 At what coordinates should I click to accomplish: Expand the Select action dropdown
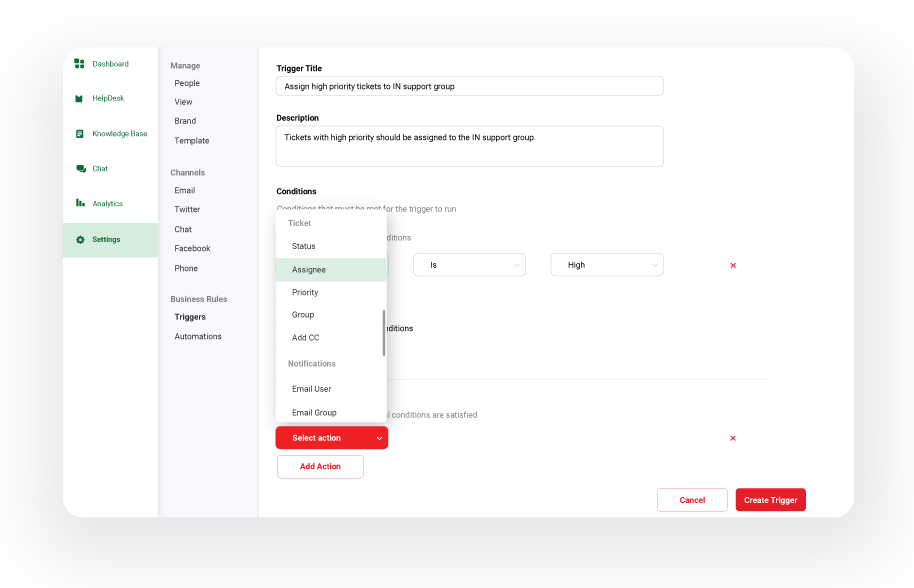(x=331, y=437)
